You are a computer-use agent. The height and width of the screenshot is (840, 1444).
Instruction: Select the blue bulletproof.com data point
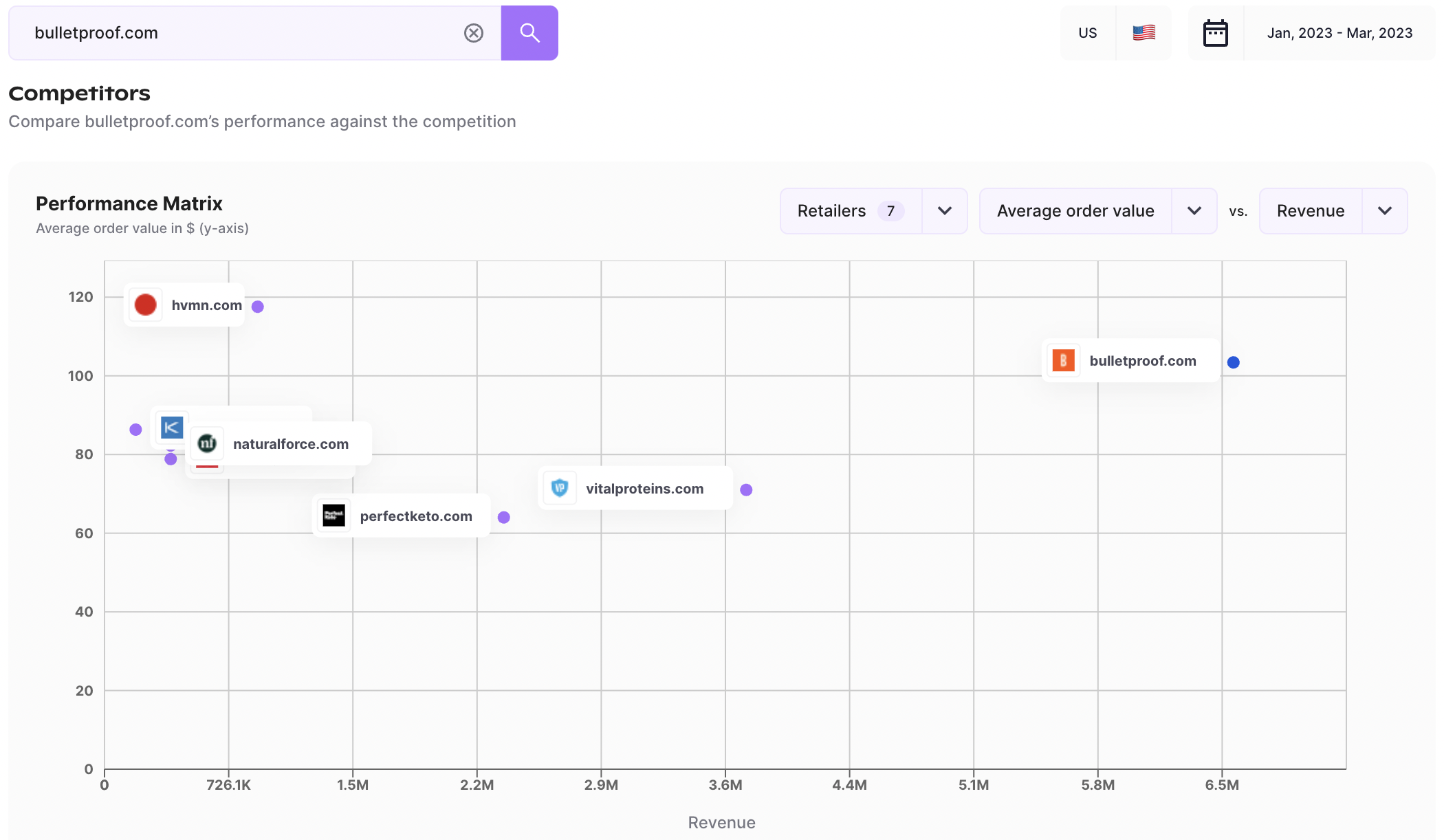click(x=1234, y=362)
